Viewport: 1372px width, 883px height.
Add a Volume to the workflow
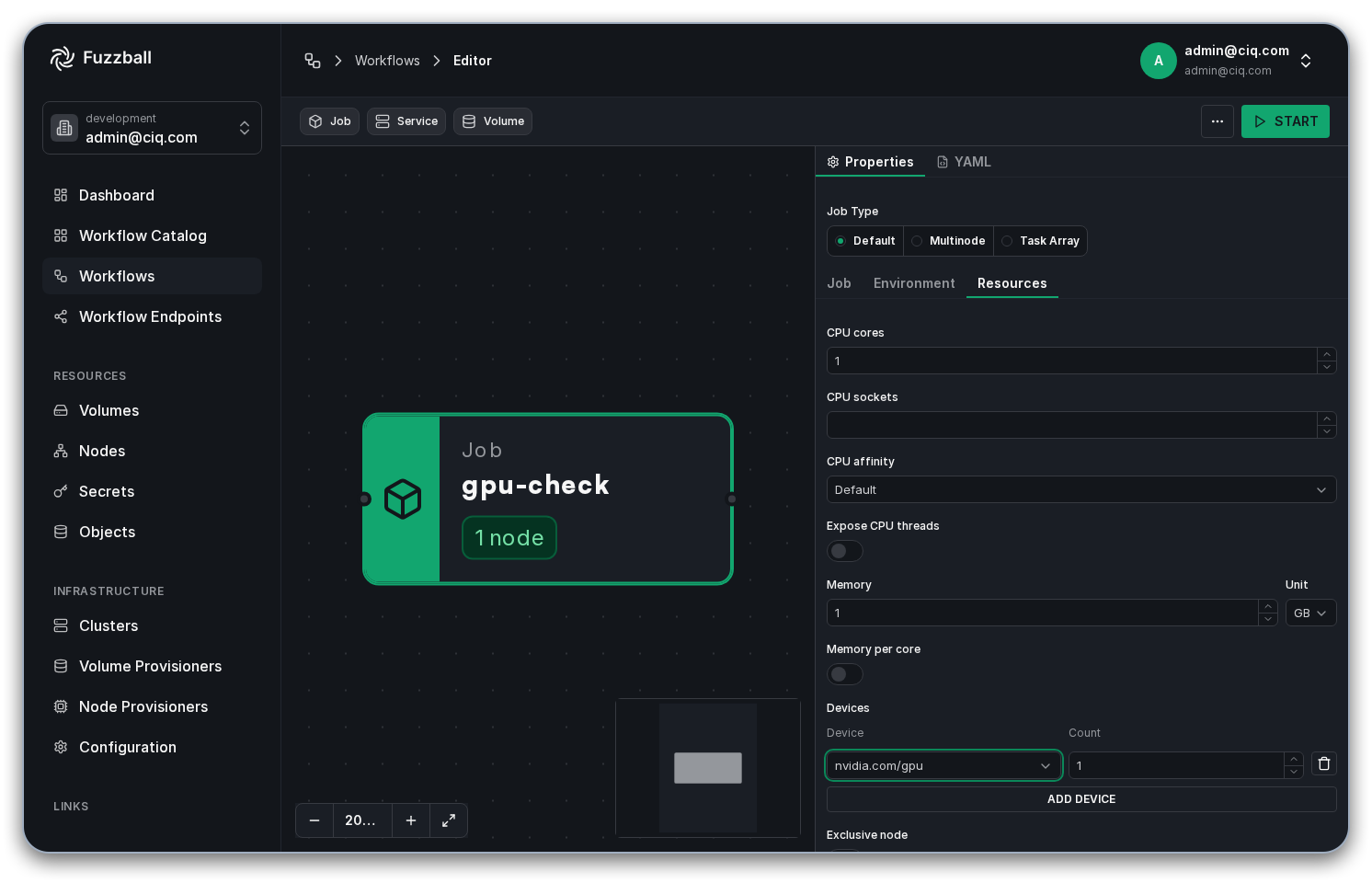(x=493, y=121)
